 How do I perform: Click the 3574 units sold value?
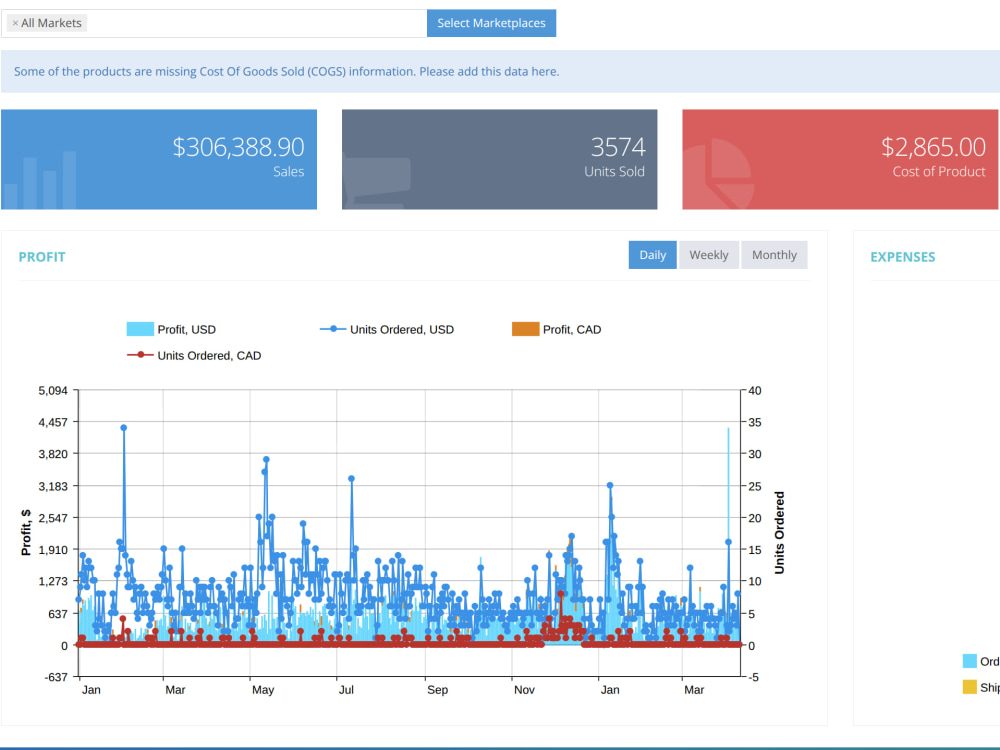tap(618, 147)
